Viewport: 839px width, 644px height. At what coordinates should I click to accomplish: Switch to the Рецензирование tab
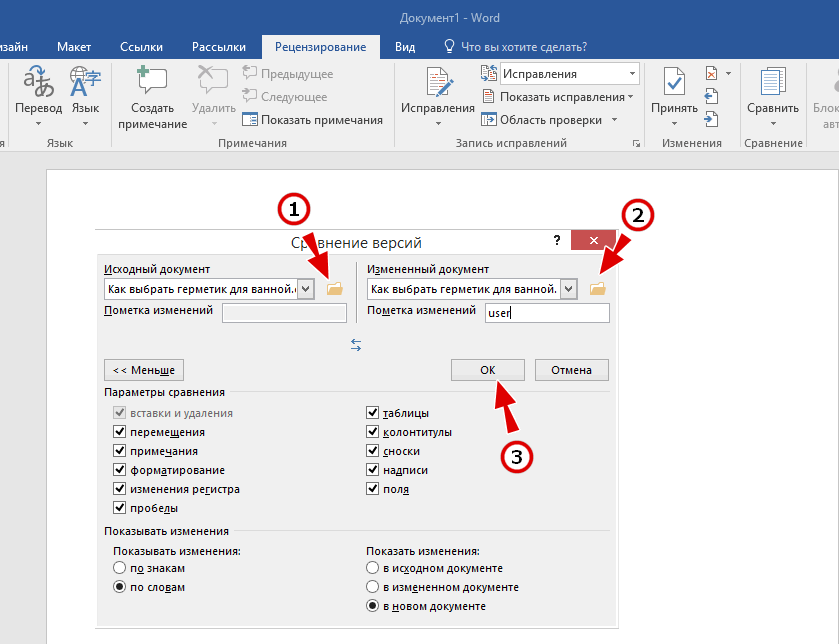tap(321, 47)
